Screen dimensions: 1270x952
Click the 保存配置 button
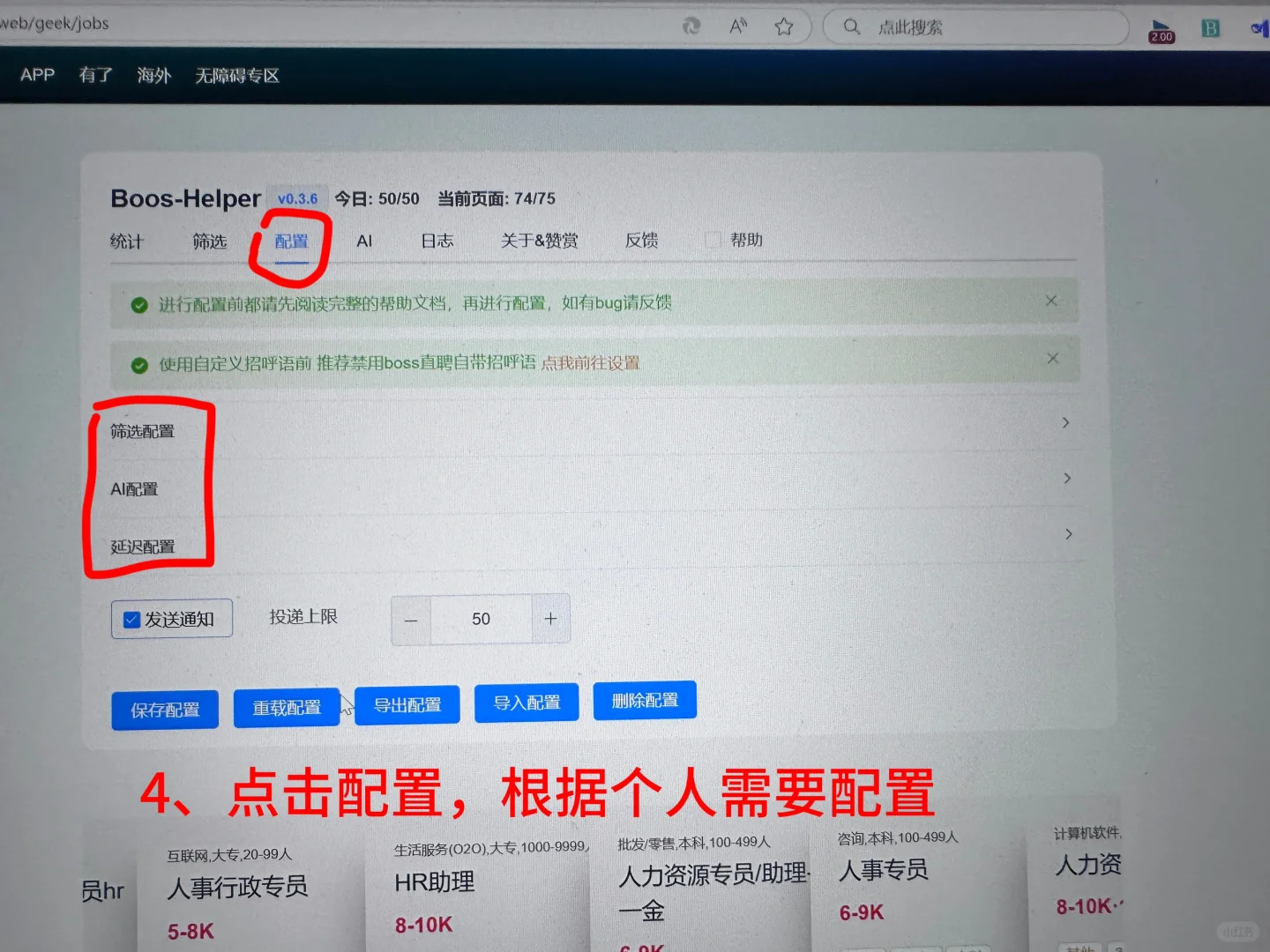(164, 709)
